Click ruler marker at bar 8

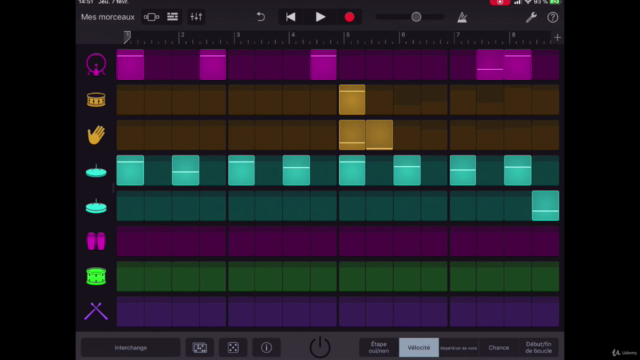514,36
